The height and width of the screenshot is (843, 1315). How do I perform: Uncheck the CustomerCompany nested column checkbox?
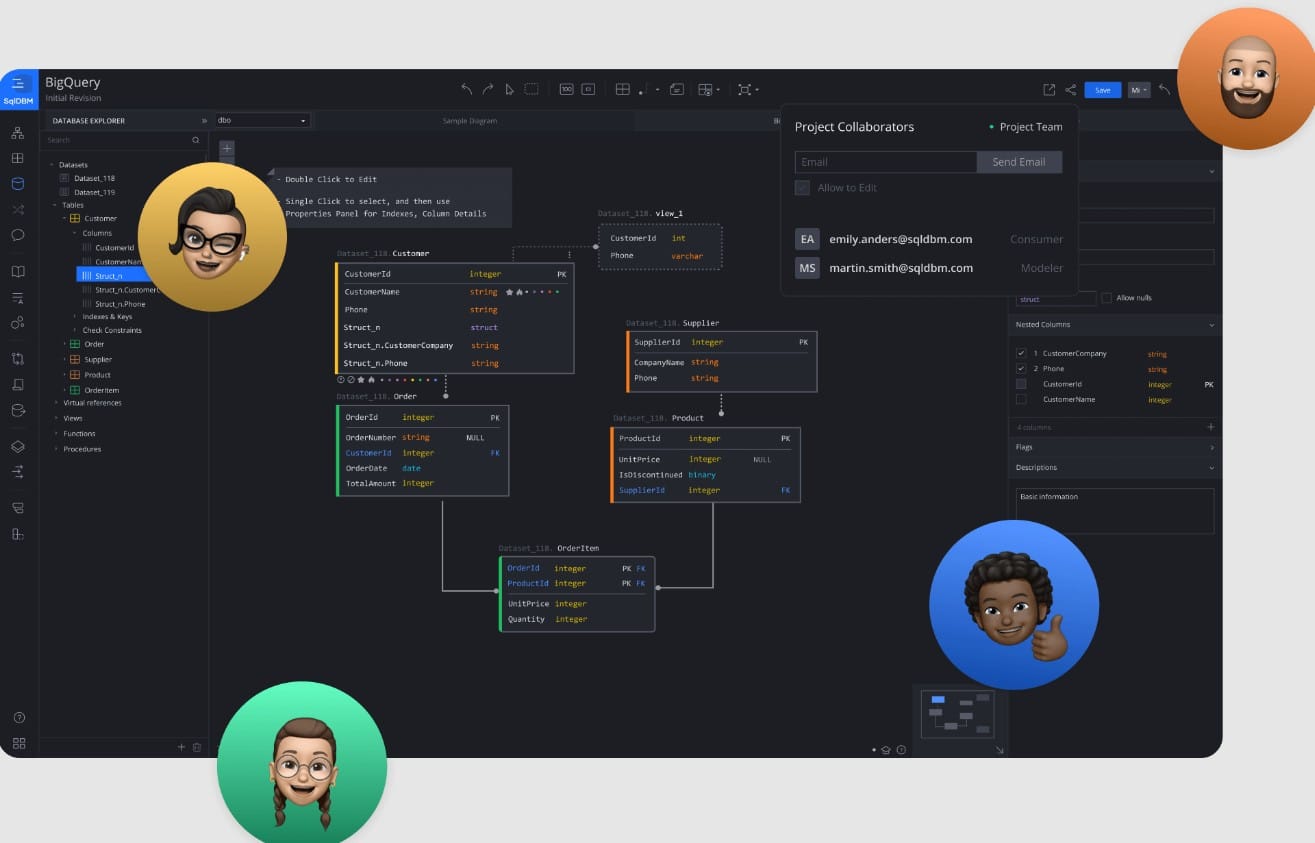[x=1021, y=354]
